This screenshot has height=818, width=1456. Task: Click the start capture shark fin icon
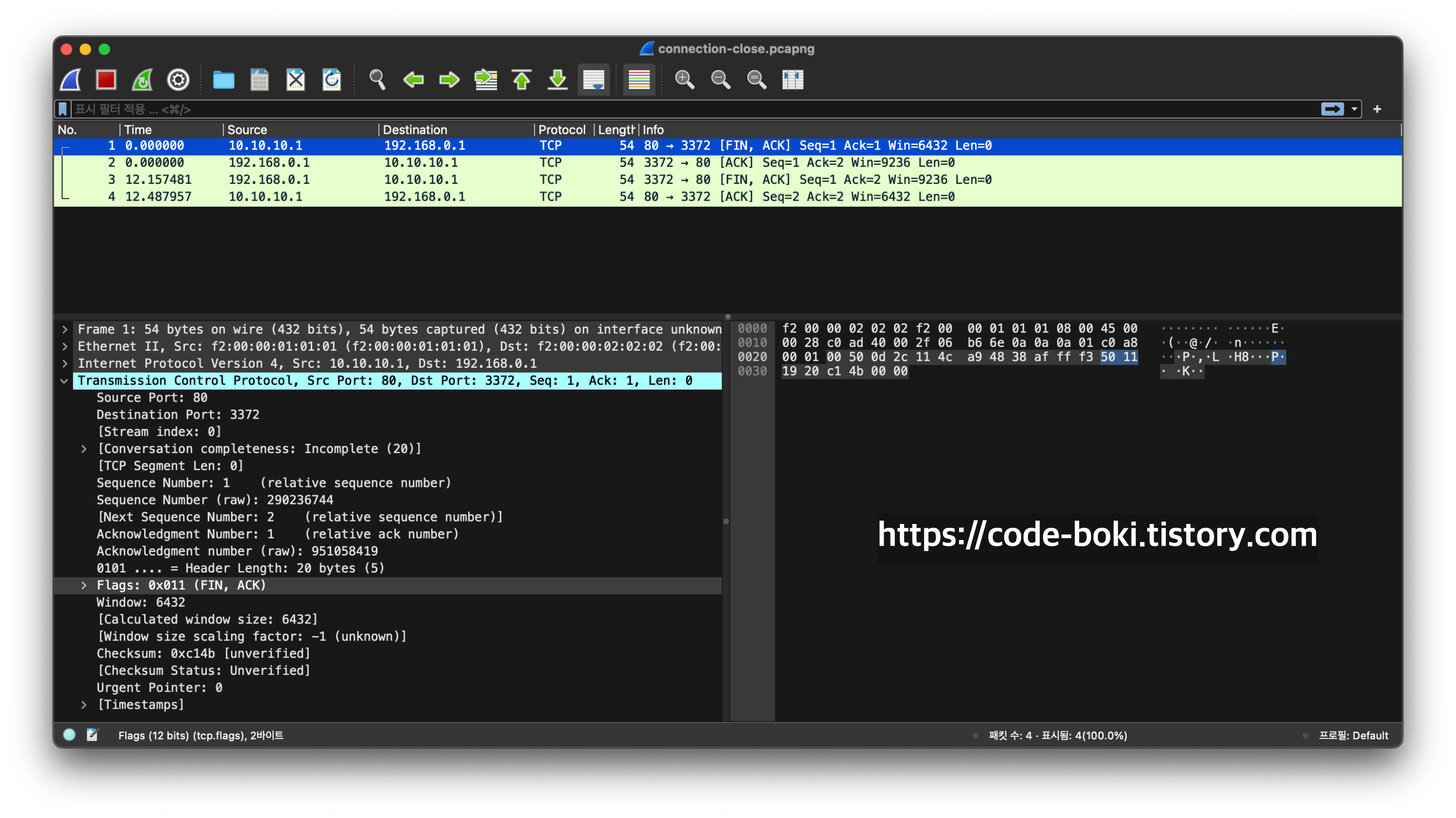click(x=71, y=80)
